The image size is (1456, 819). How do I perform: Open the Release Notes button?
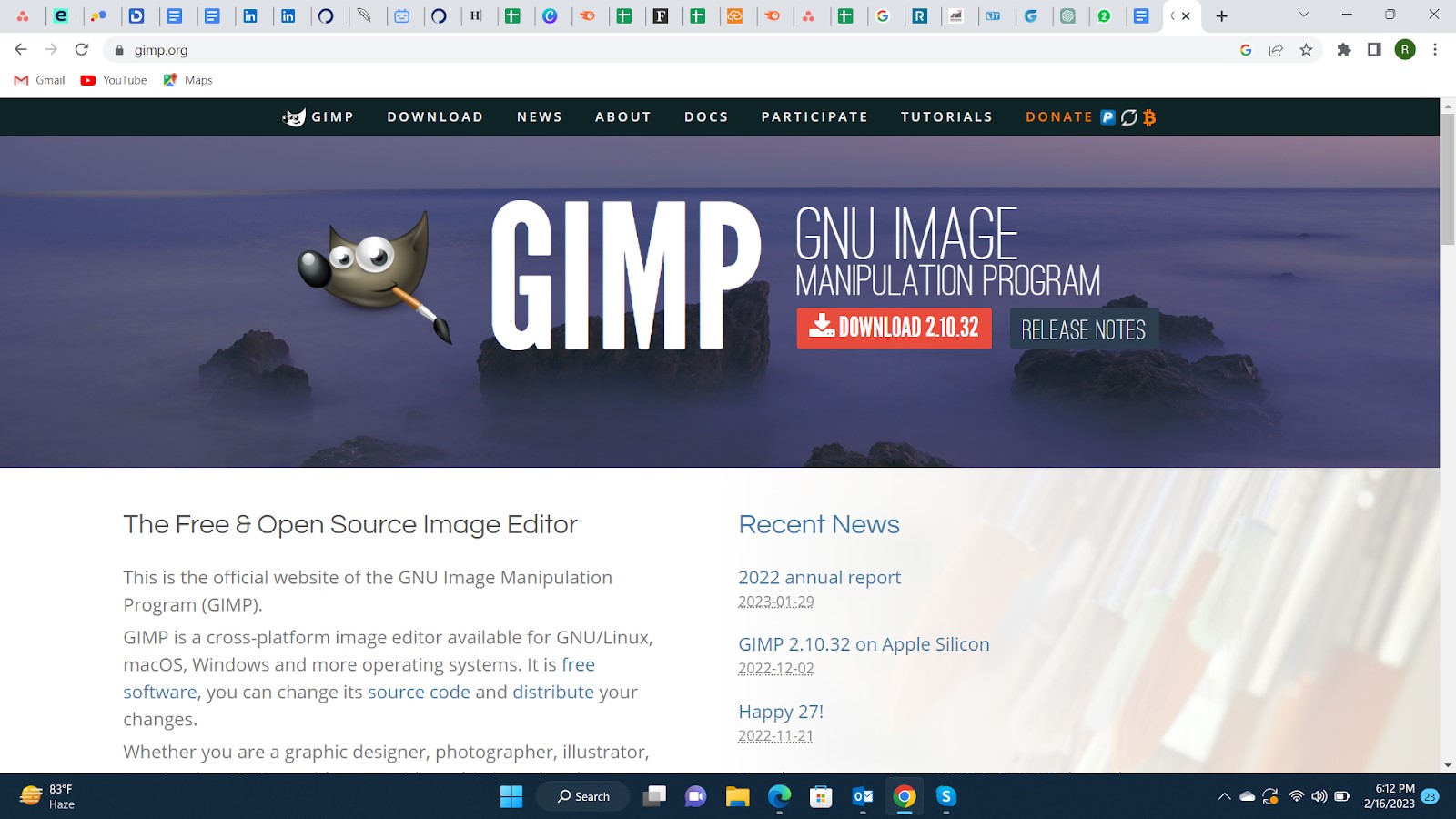click(1083, 329)
